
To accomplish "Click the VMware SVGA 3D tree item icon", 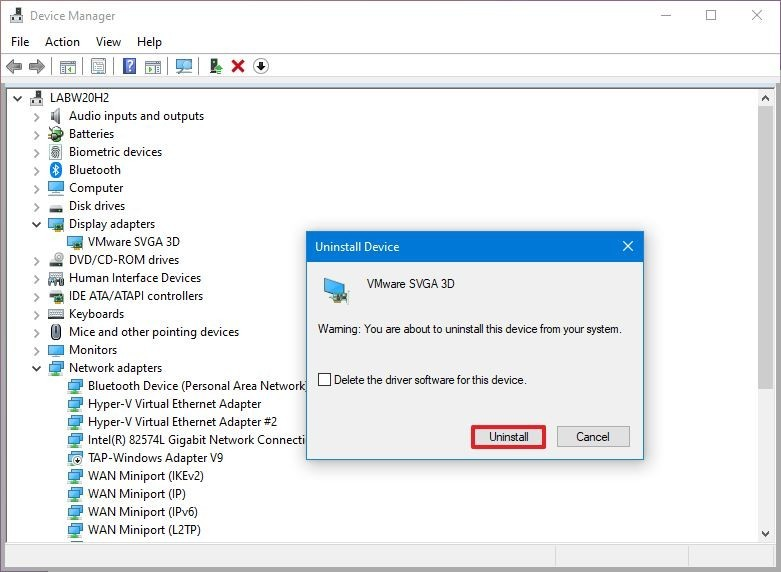I will point(75,242).
